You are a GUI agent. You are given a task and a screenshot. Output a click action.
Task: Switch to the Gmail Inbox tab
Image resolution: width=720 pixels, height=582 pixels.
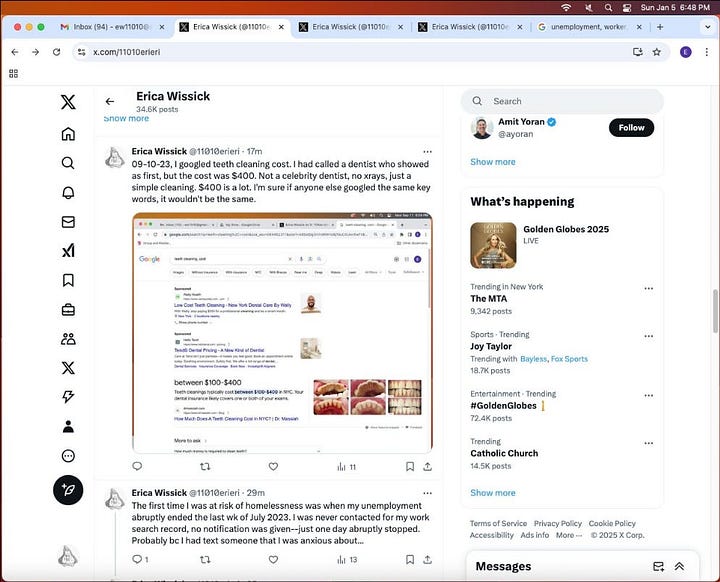tap(112, 27)
